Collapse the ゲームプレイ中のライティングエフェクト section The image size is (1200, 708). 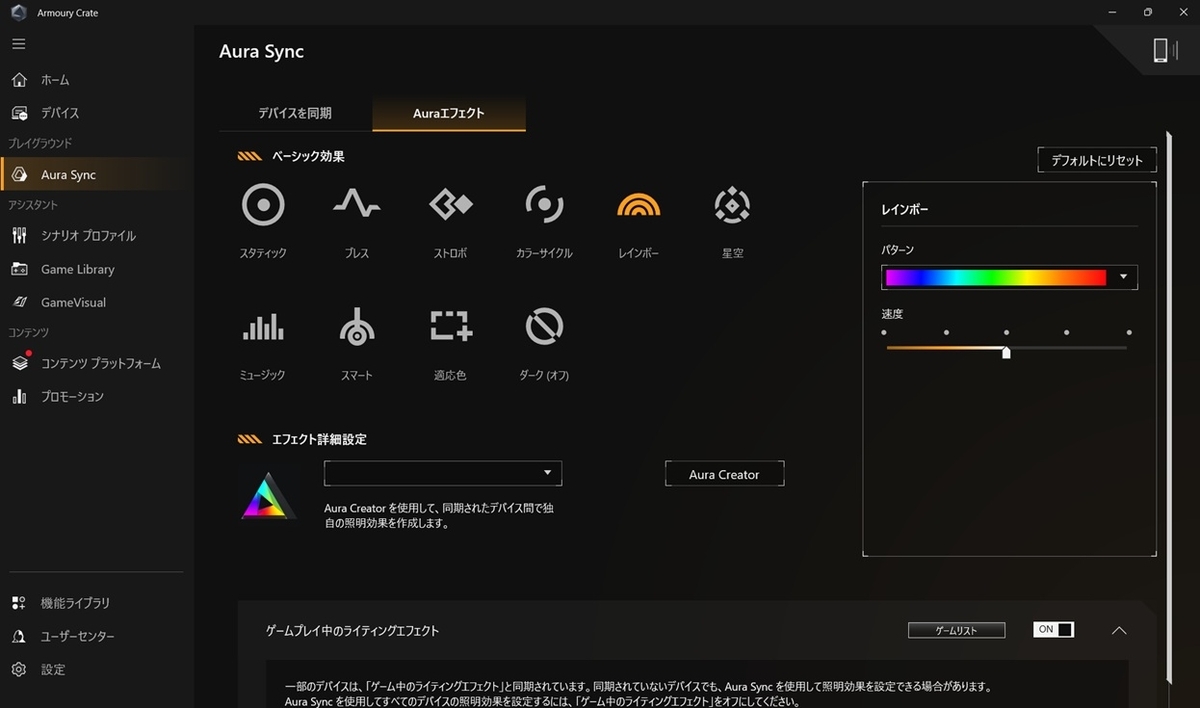point(1119,630)
